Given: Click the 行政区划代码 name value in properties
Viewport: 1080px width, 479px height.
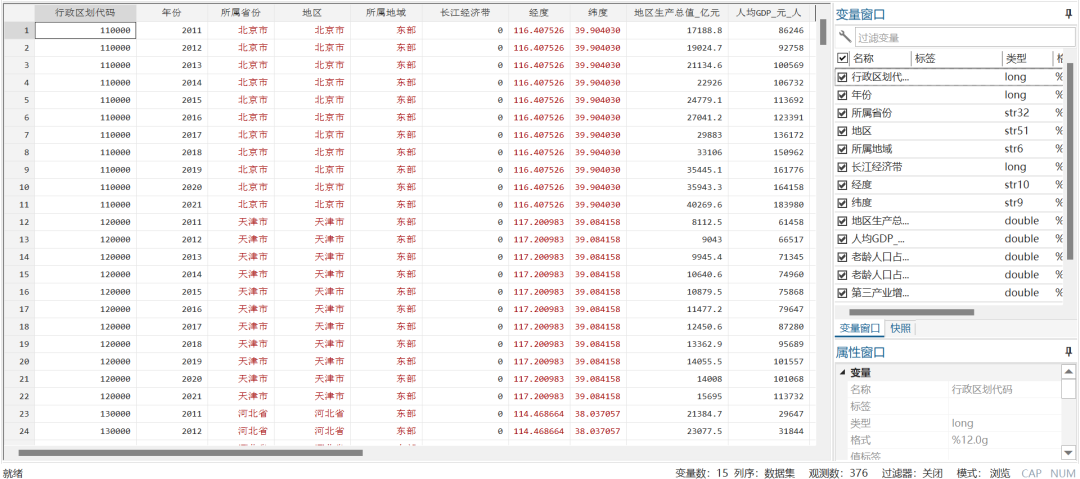Looking at the screenshot, I should [982, 389].
